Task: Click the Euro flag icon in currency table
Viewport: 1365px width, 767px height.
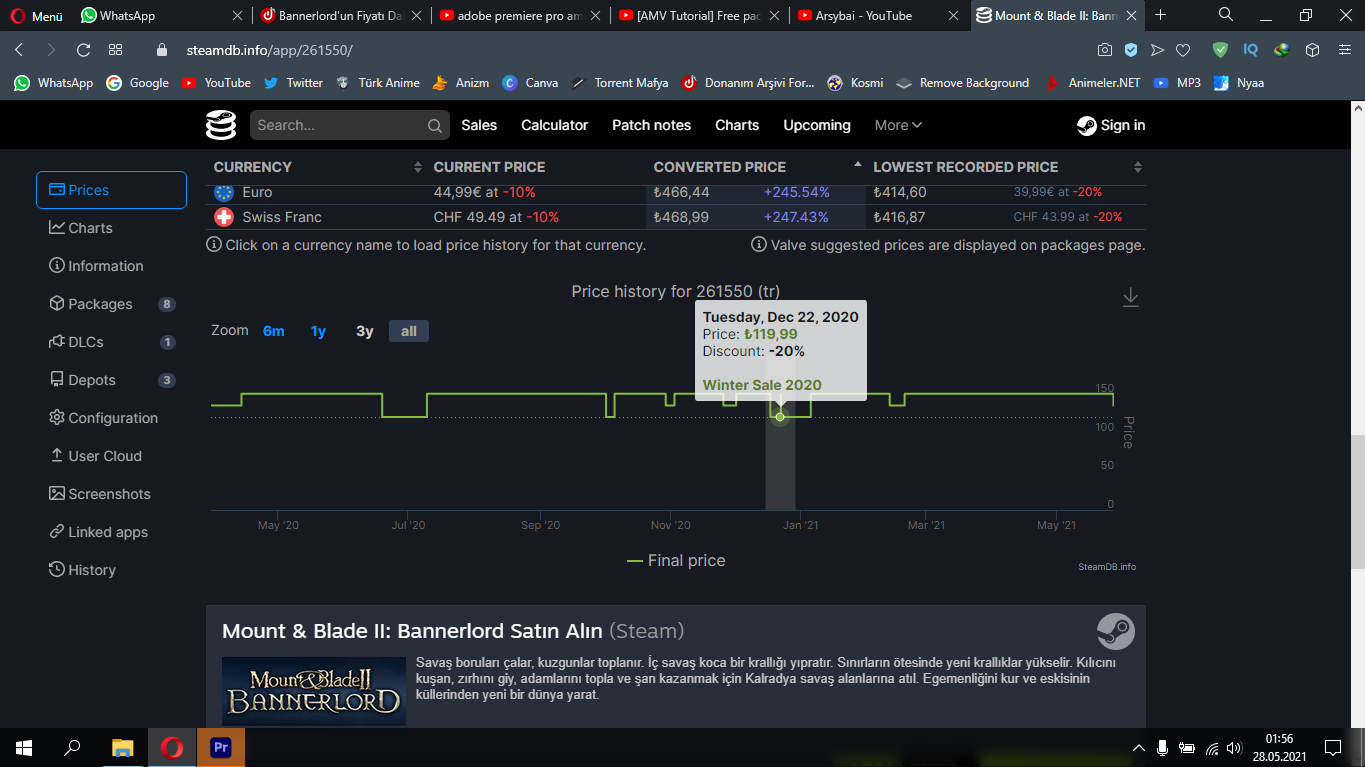Action: (224, 192)
